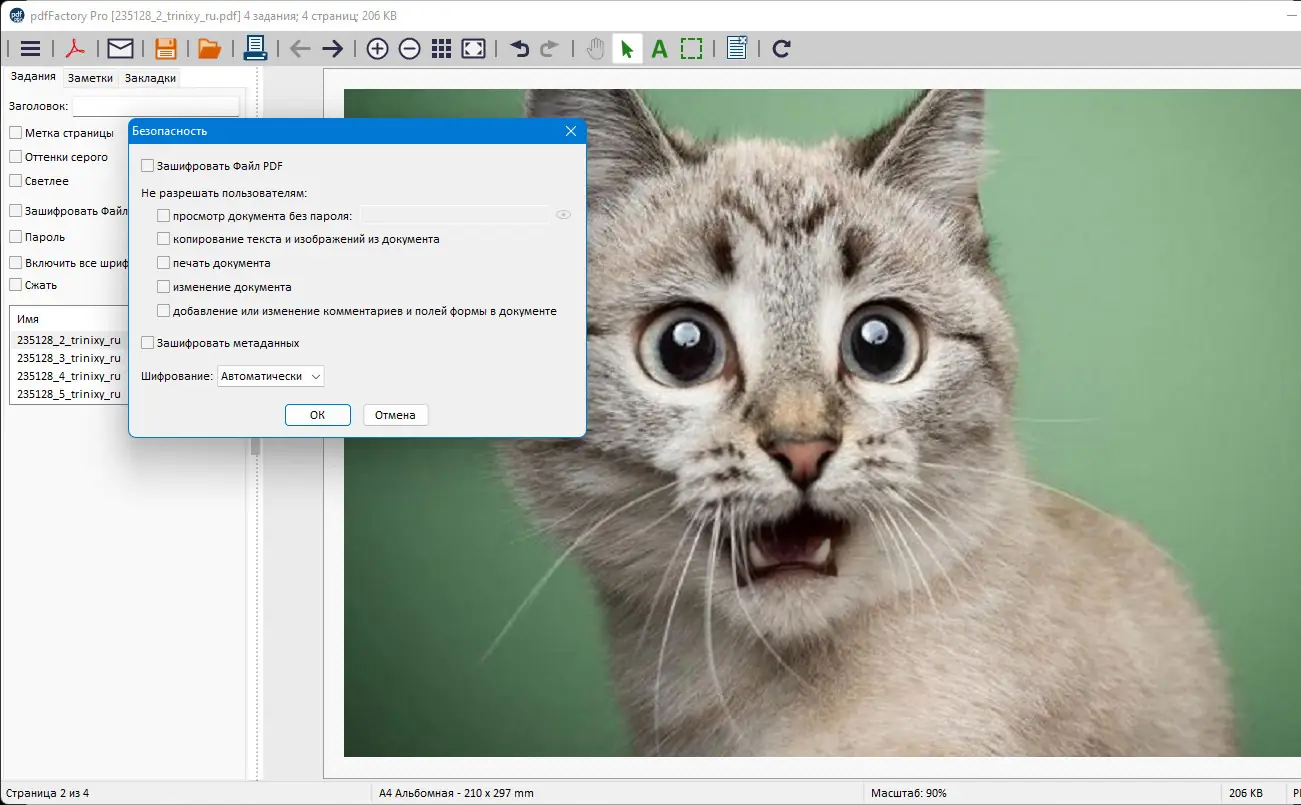Viewport: 1301px width, 805px height.
Task: Enable Зашифровать Файл PDF checkbox in dialog
Action: tap(148, 166)
